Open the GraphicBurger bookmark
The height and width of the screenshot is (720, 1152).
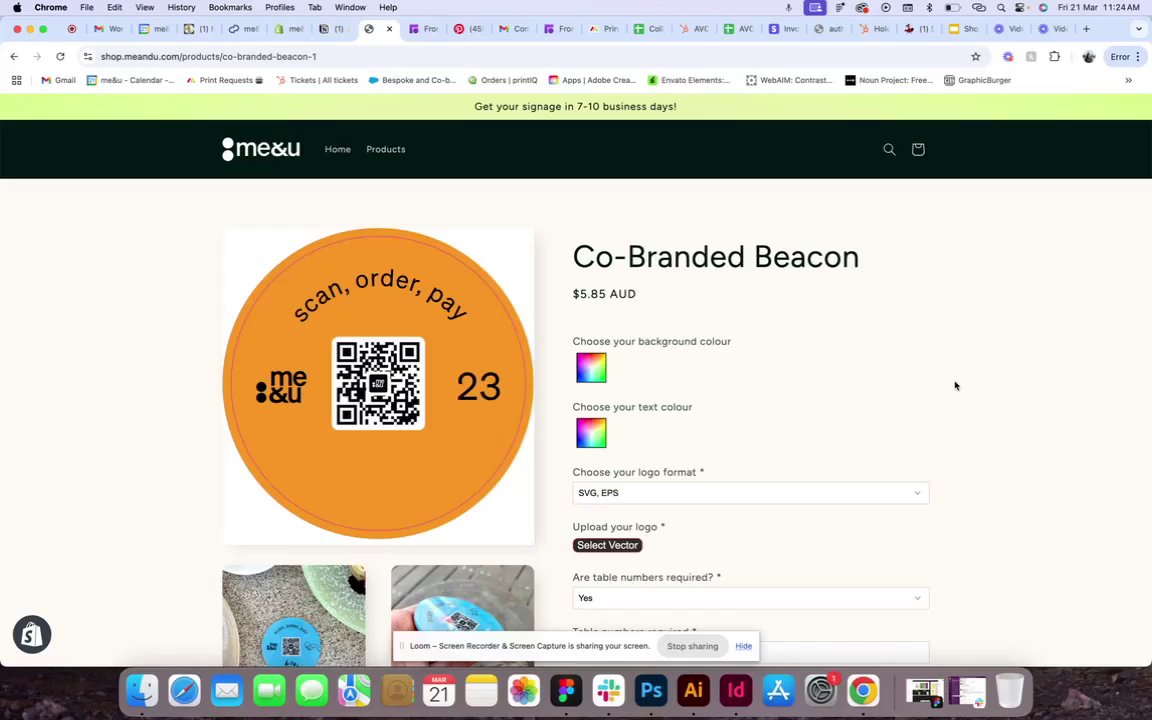978,80
